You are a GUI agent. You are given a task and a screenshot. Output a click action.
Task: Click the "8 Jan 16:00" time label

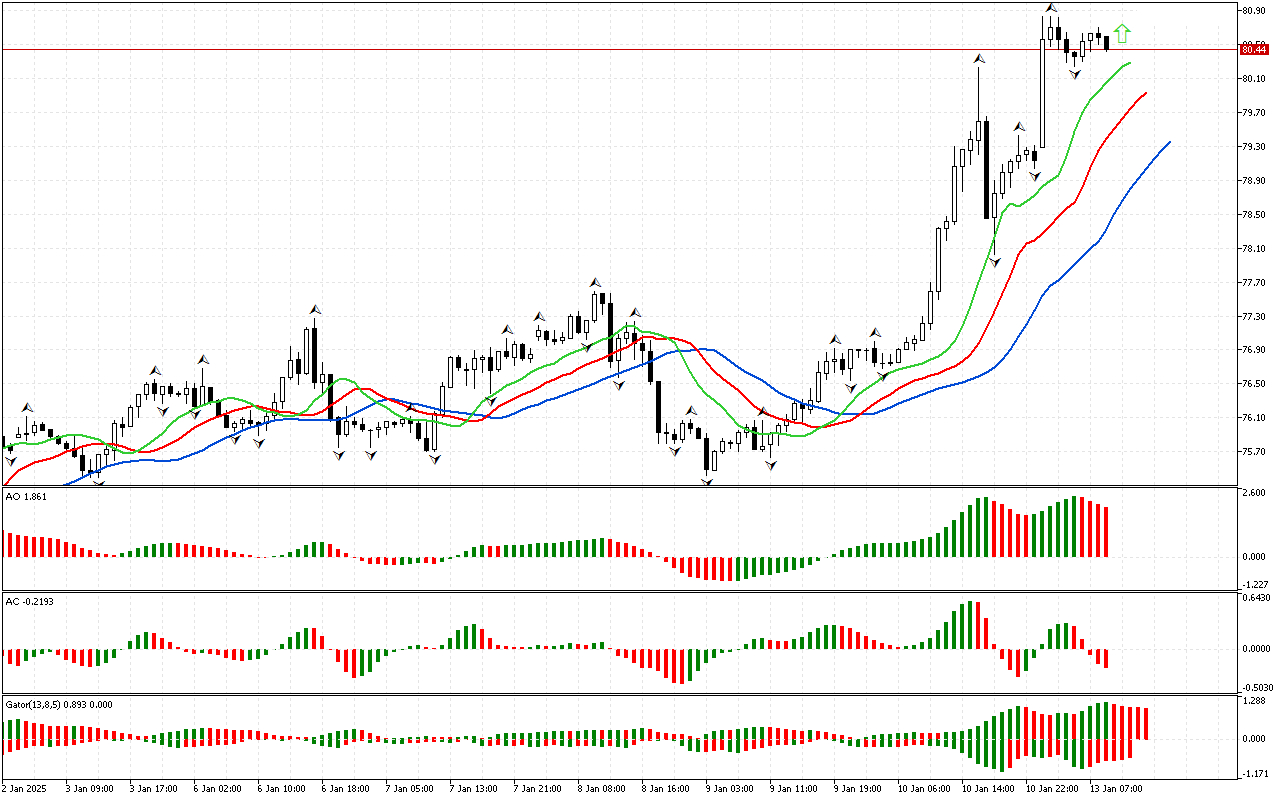[666, 788]
